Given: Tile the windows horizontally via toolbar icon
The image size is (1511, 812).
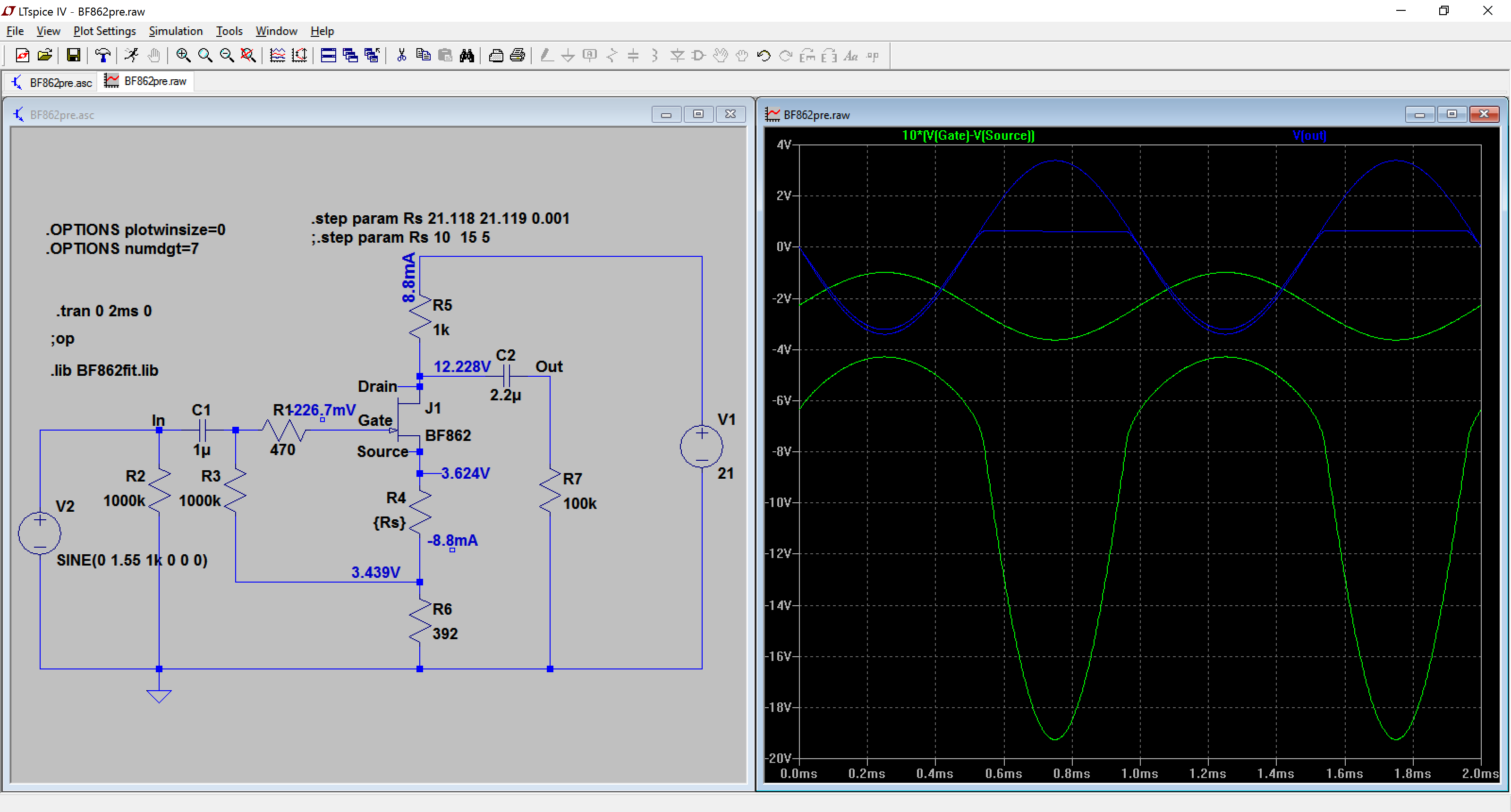Looking at the screenshot, I should [329, 56].
